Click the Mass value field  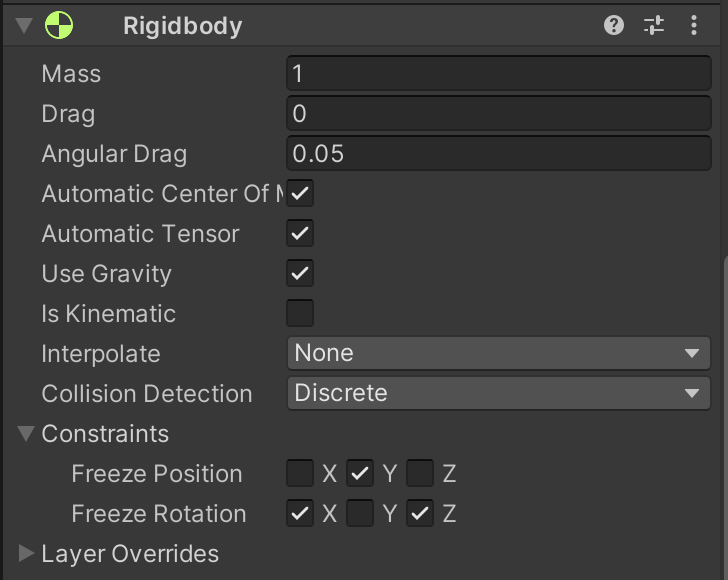[x=499, y=73]
